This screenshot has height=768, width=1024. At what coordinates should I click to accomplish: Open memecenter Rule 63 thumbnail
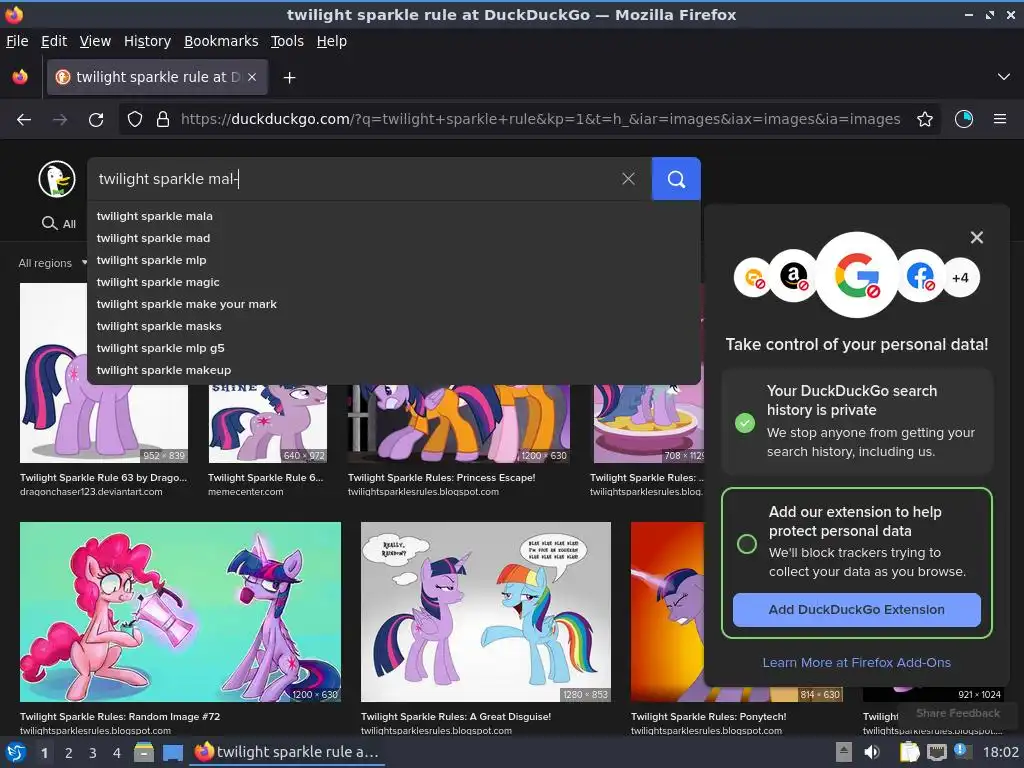coord(268,424)
